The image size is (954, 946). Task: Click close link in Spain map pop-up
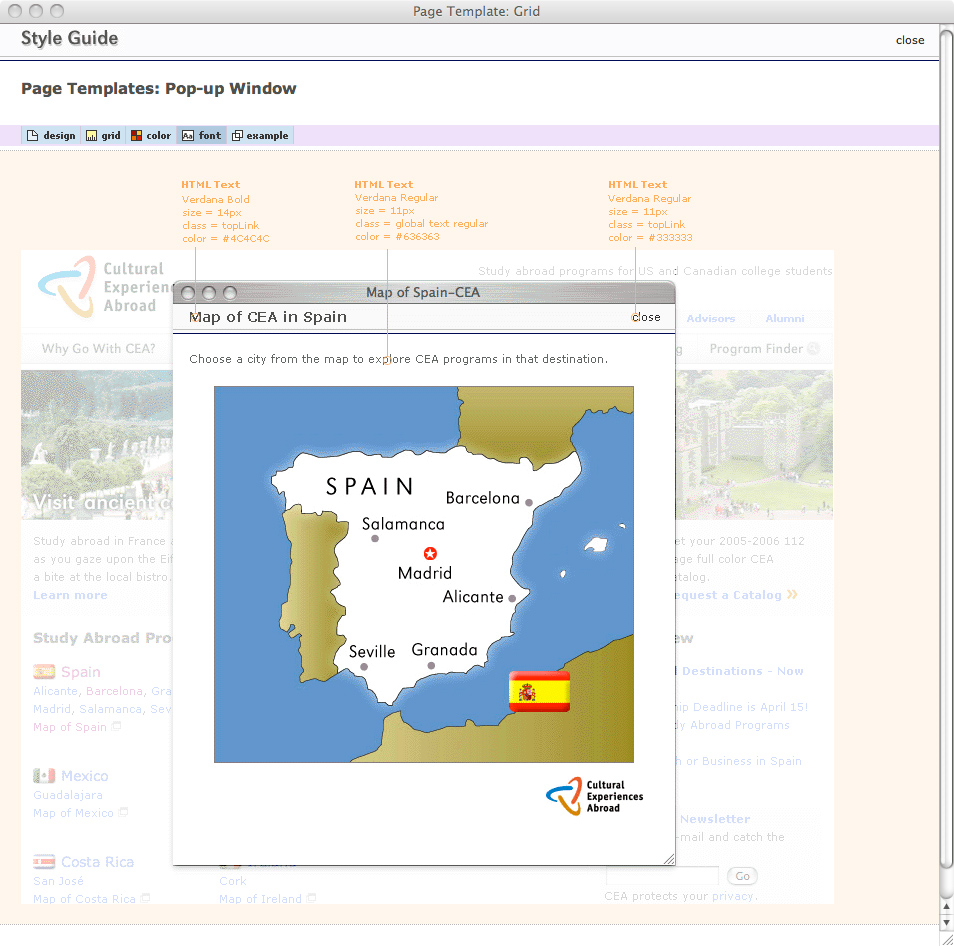[x=646, y=317]
